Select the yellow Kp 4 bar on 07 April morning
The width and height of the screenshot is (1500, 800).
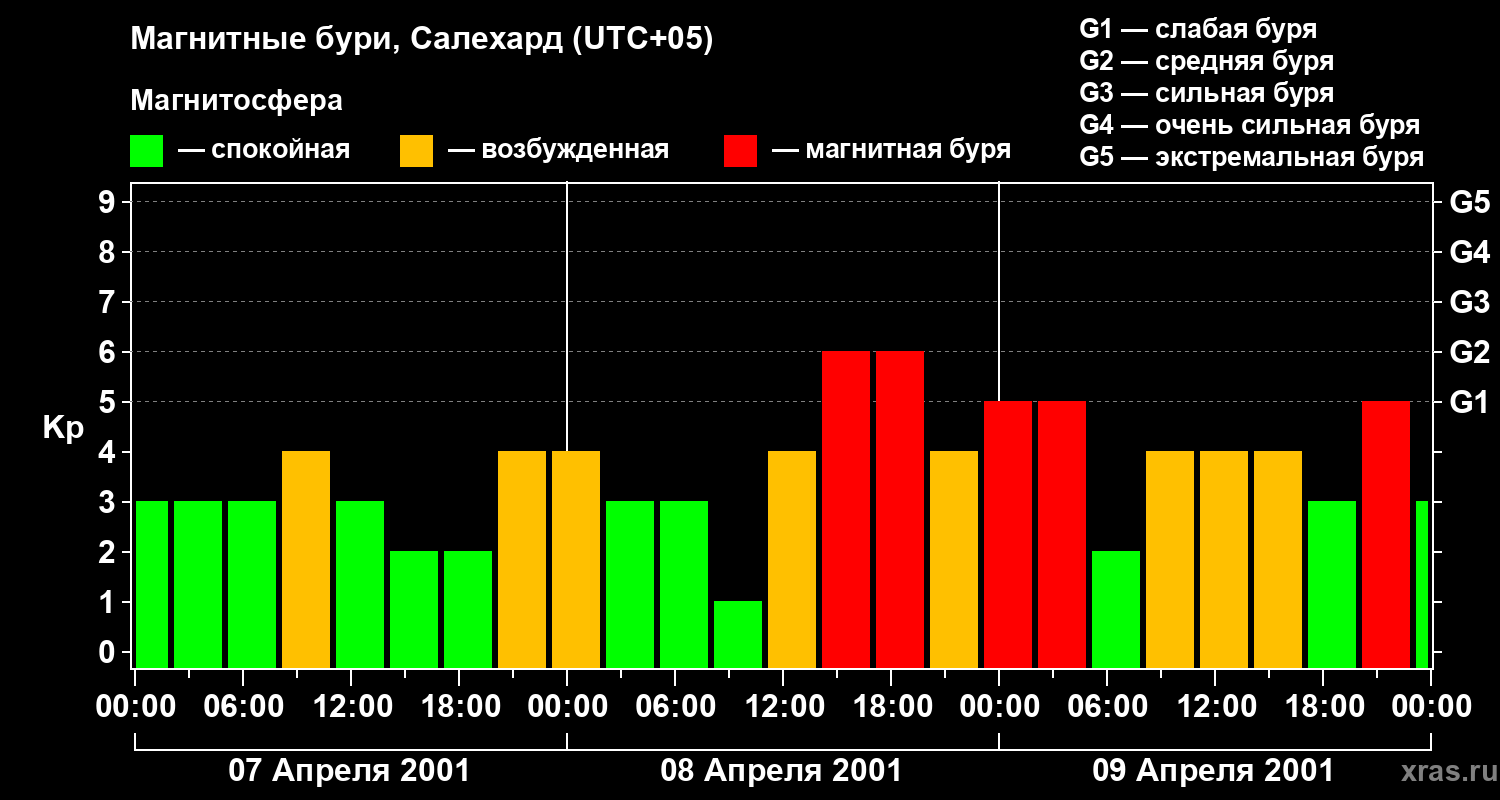(306, 559)
